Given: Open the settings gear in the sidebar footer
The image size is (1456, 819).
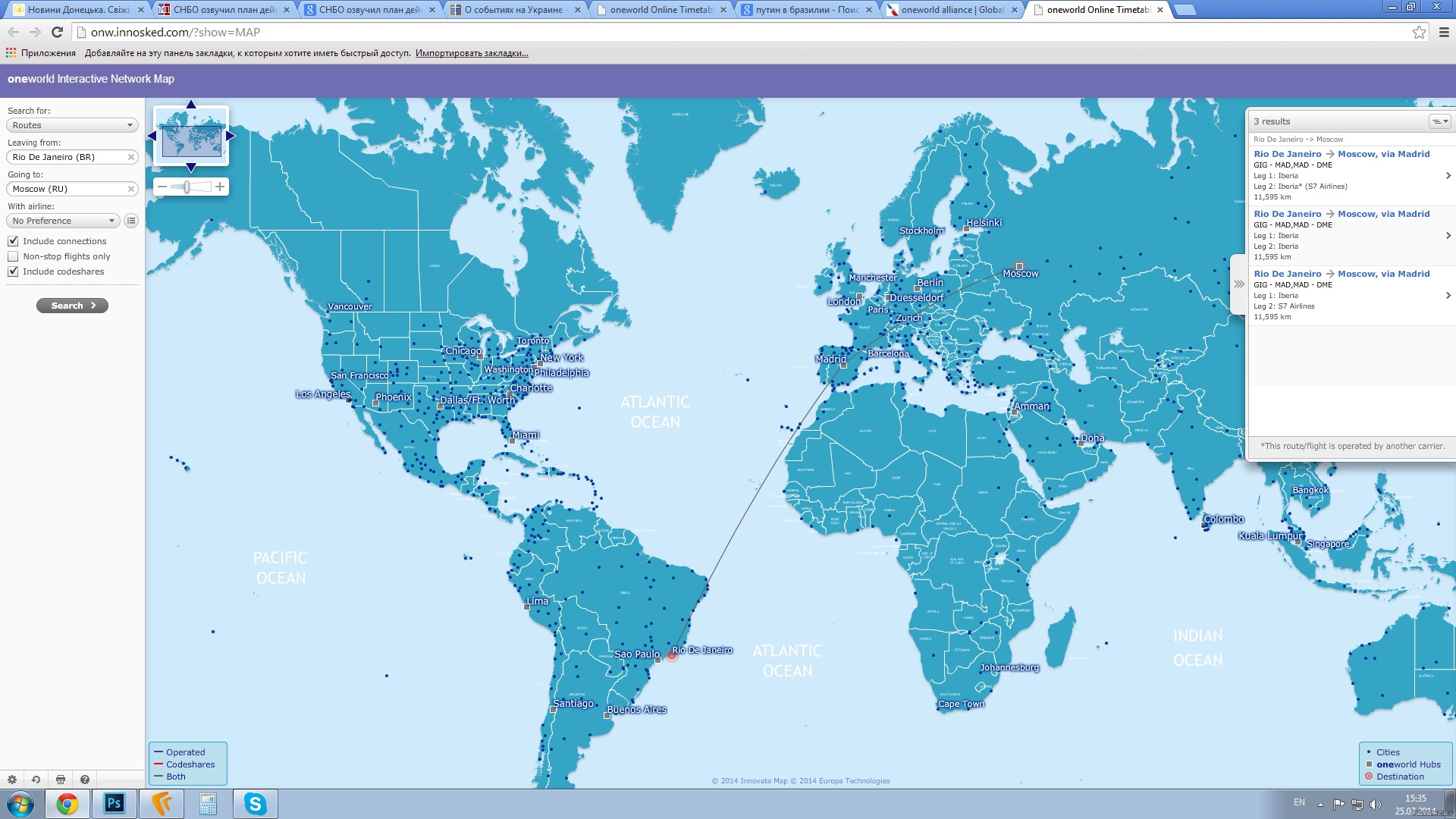Looking at the screenshot, I should click(12, 780).
